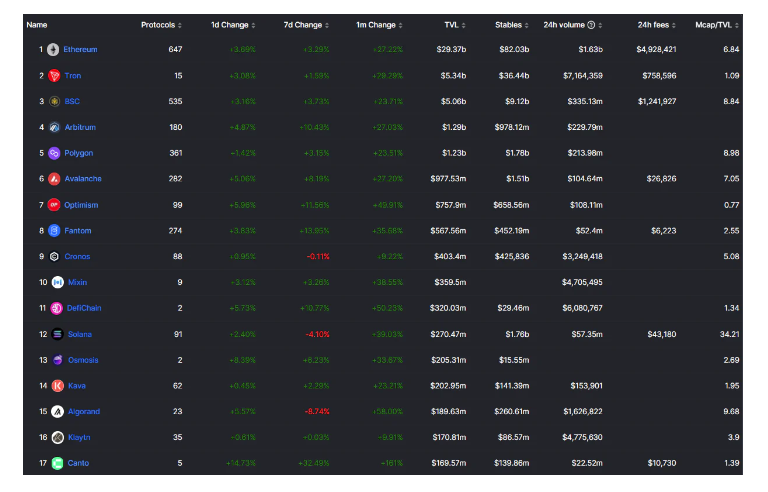768x492 pixels.
Task: Select Ethereum TVL value $29.37b
Action: click(451, 49)
